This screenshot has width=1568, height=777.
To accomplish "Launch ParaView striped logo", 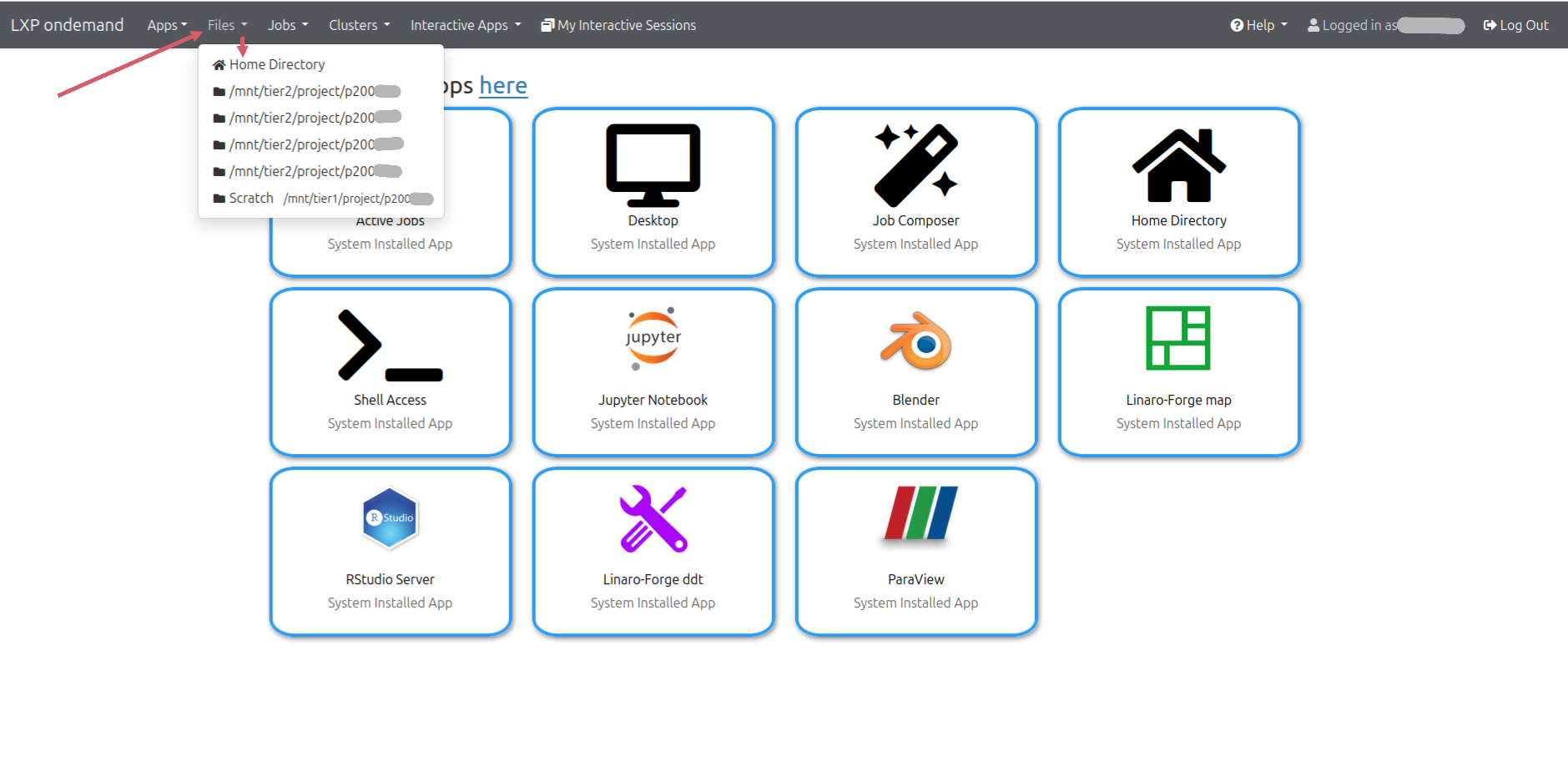I will [920, 513].
